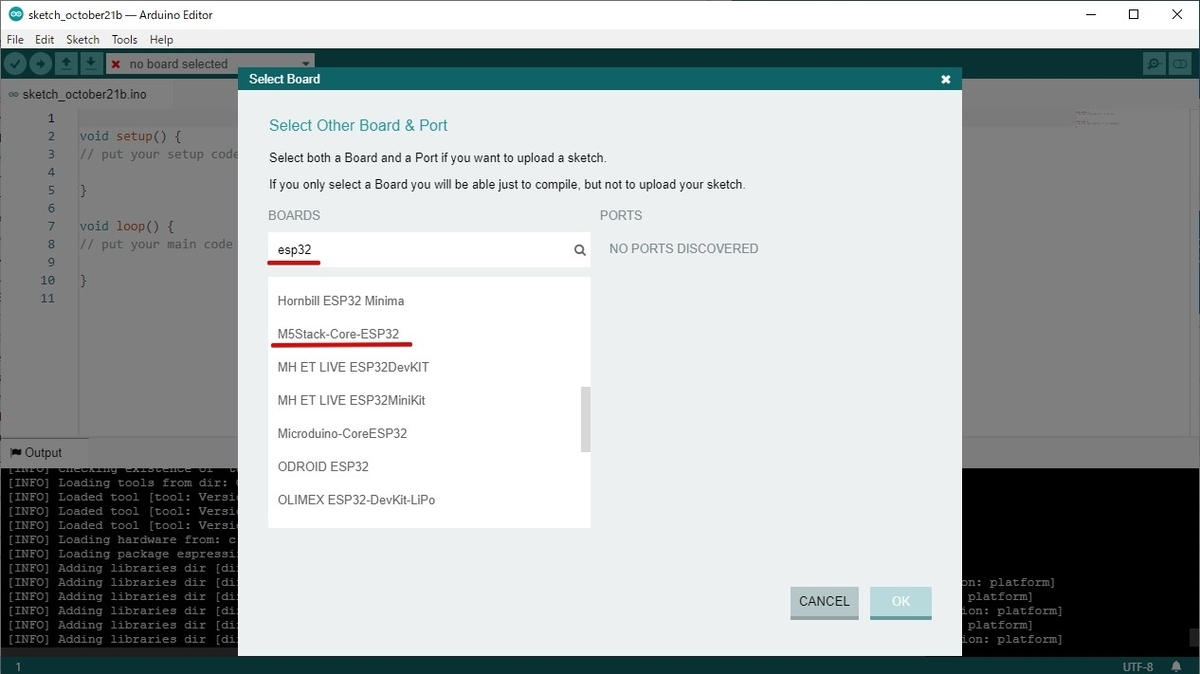This screenshot has width=1200, height=674.
Task: Select ODROID ESP32 board
Action: (429, 467)
